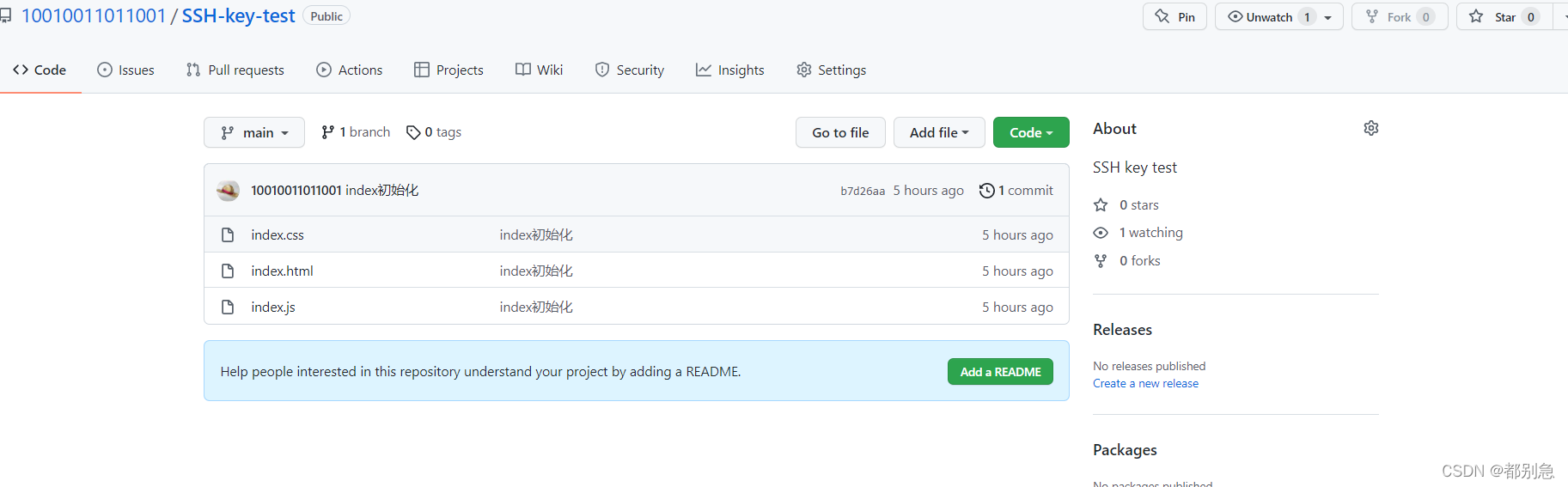This screenshot has height=487, width=1568.
Task: Open the Actions tab
Action: point(349,70)
